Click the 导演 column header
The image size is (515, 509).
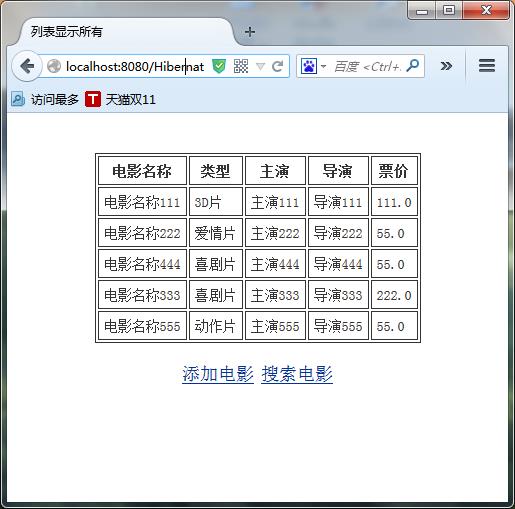338,171
